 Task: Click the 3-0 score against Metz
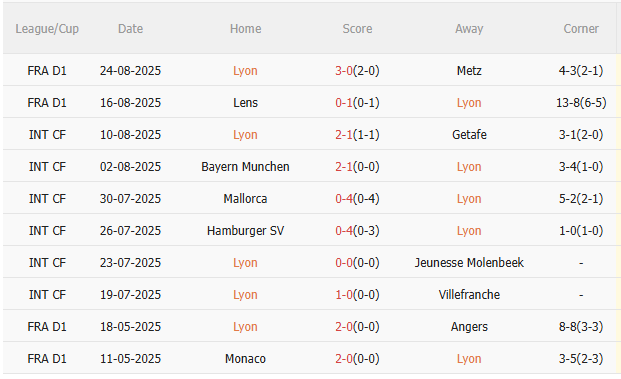[x=344, y=70]
